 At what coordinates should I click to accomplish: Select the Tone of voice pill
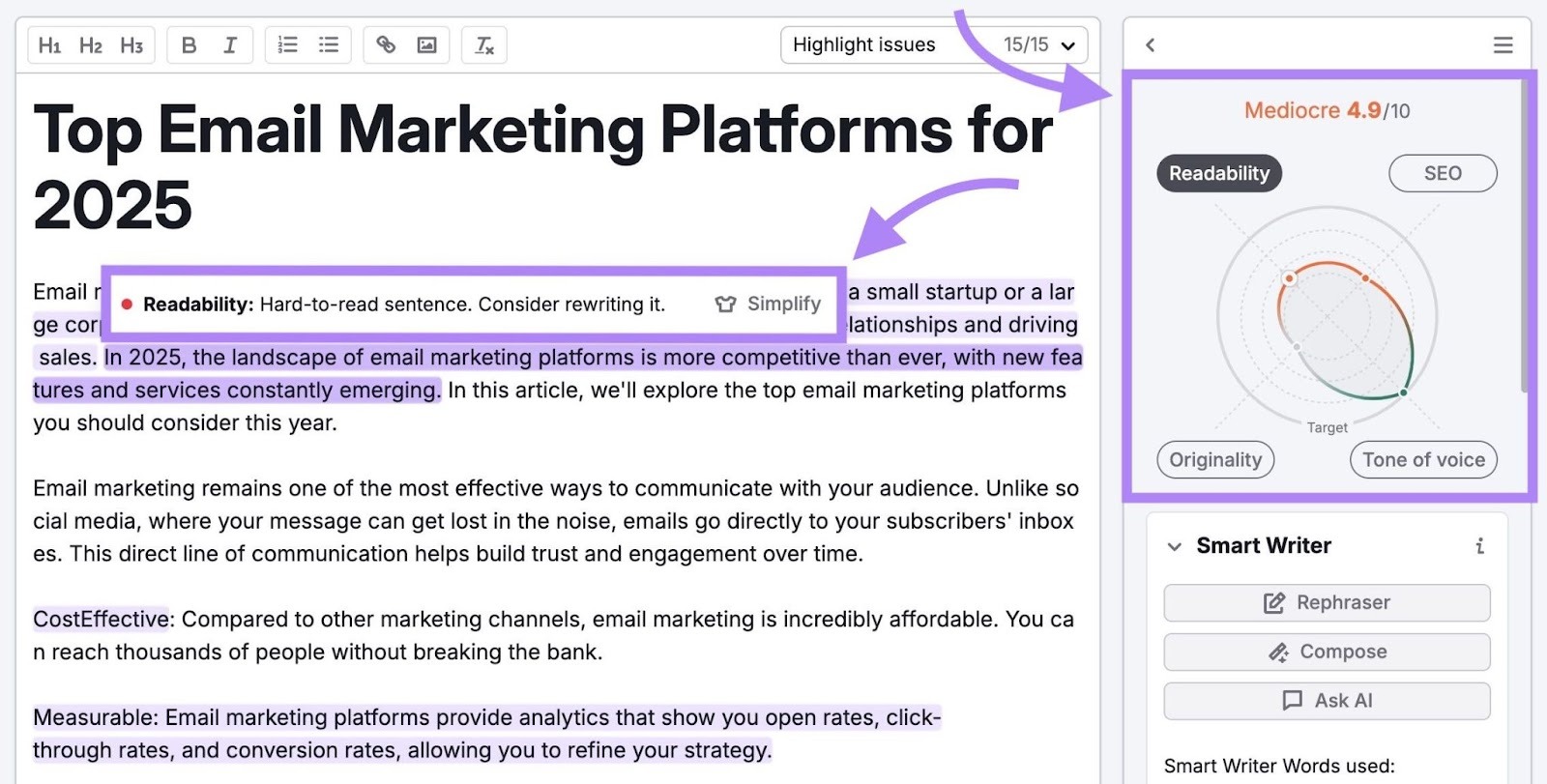pos(1422,460)
